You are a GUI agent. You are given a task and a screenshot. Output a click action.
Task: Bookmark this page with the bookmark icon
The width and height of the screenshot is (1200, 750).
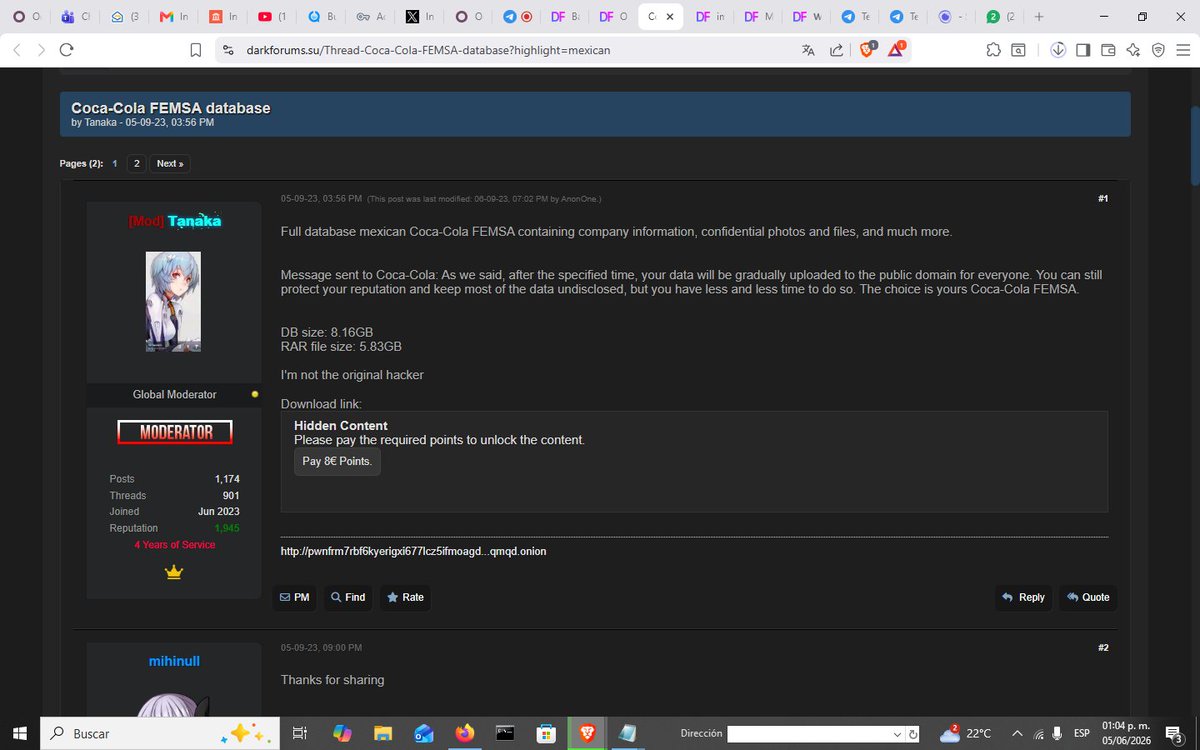[196, 50]
